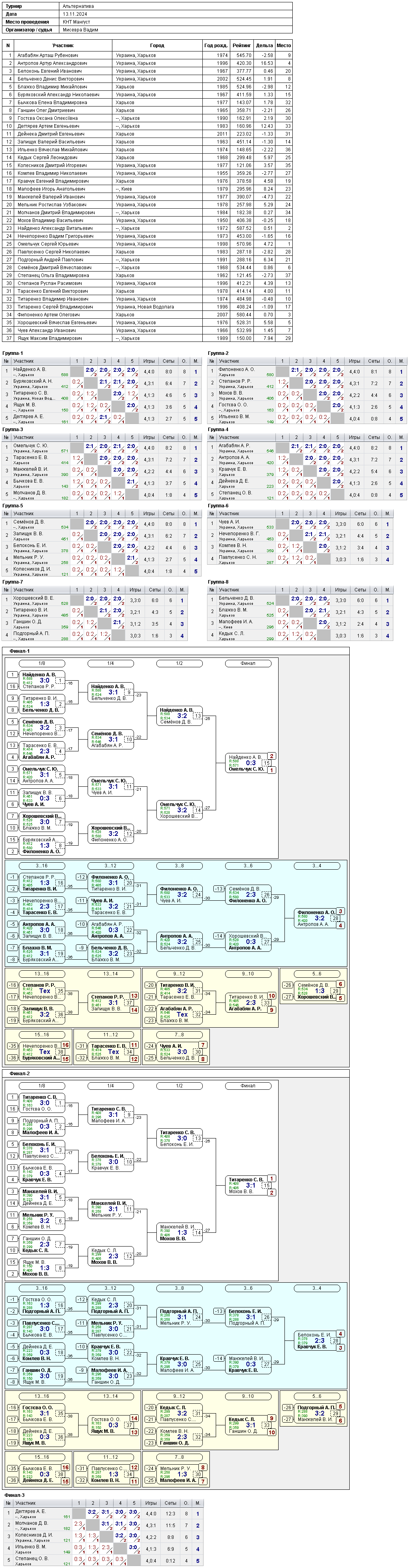411x1568 pixels.
Task: Click "Дегтярев А. Е." in Финал-3 table
Action: (x=30, y=1511)
